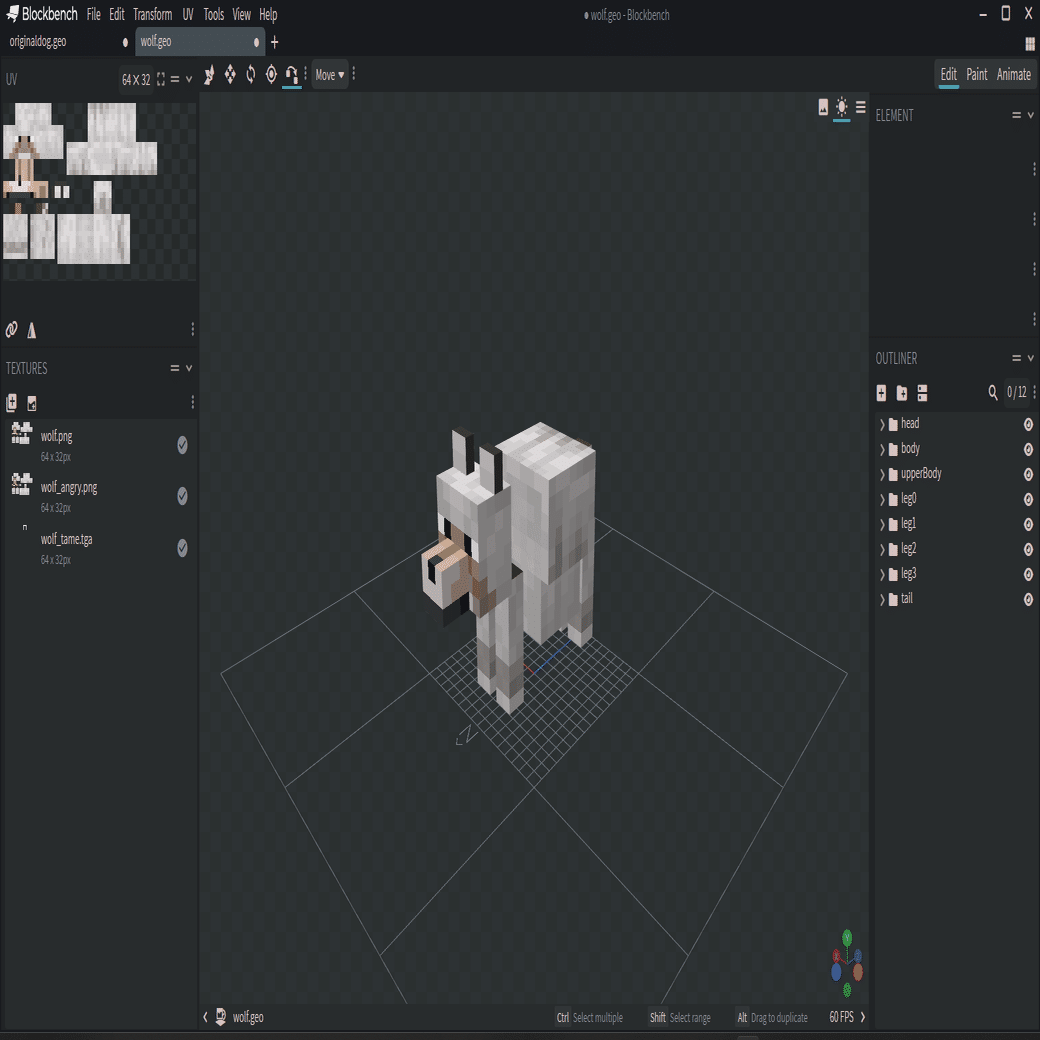Switch to Paint mode tab

click(x=976, y=74)
